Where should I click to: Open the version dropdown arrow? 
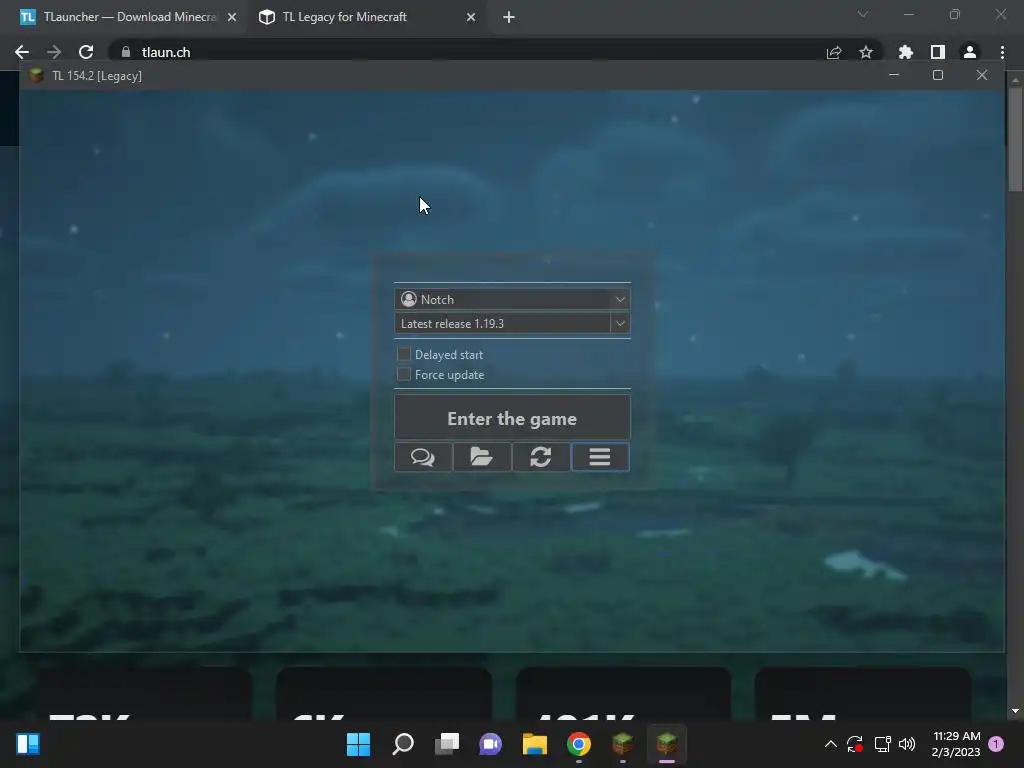tap(620, 323)
